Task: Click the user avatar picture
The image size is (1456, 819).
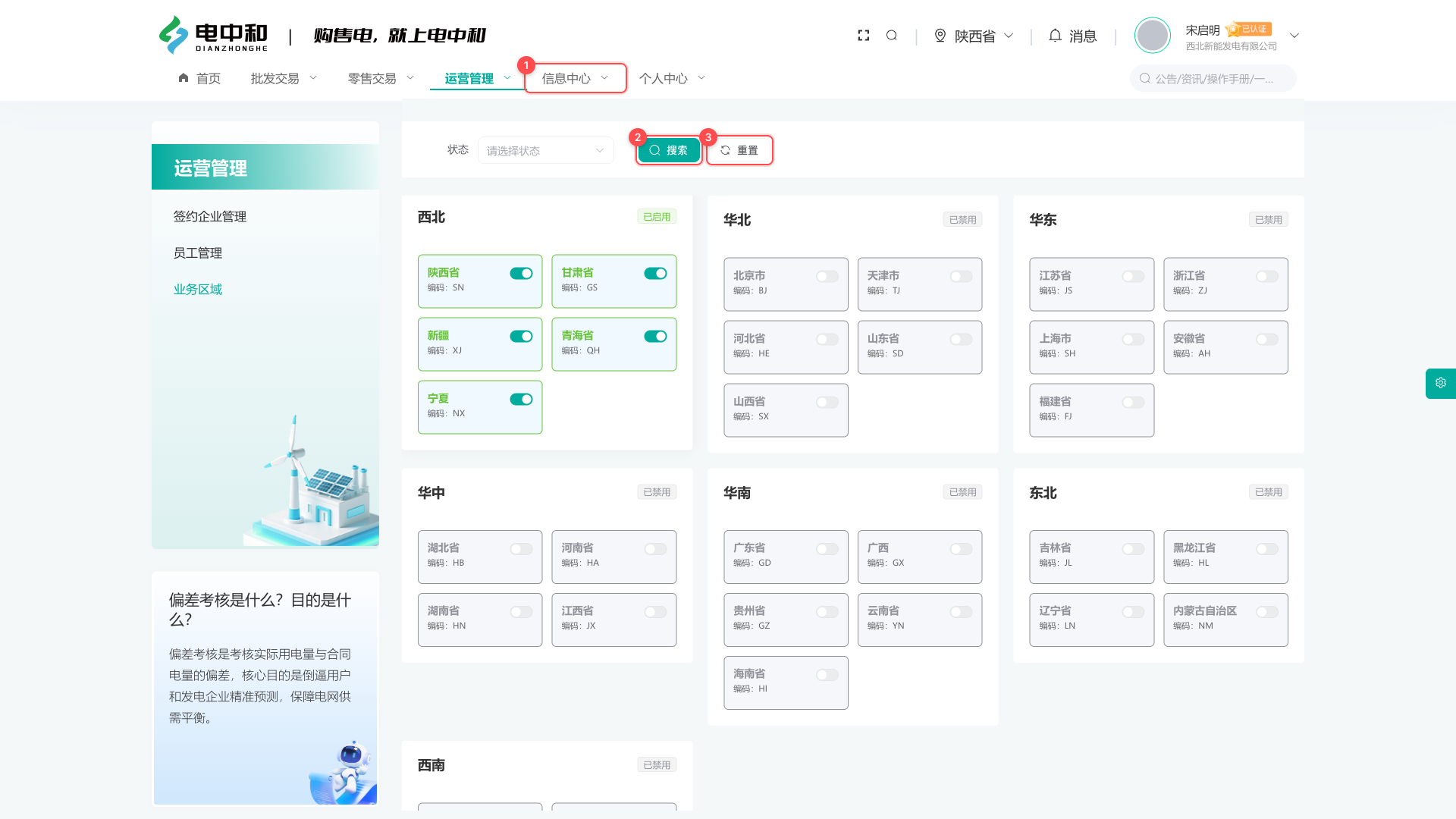Action: pyautogui.click(x=1153, y=36)
